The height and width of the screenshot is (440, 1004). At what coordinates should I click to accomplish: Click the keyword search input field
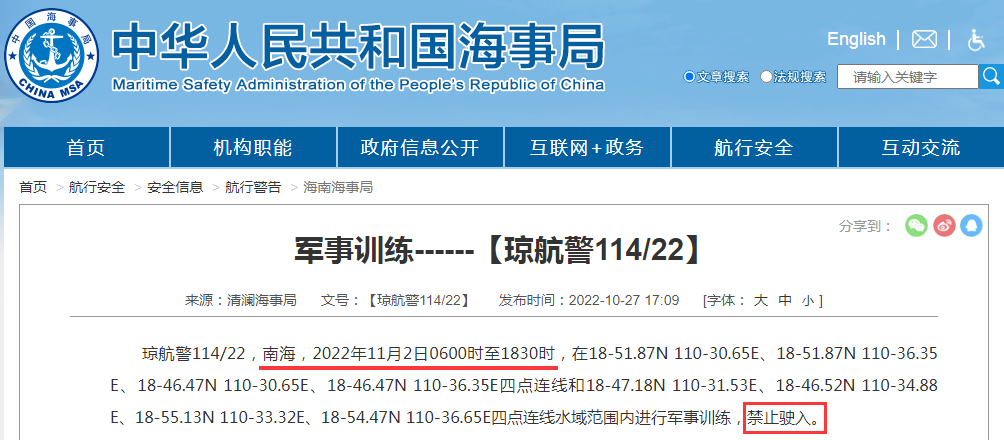point(907,77)
